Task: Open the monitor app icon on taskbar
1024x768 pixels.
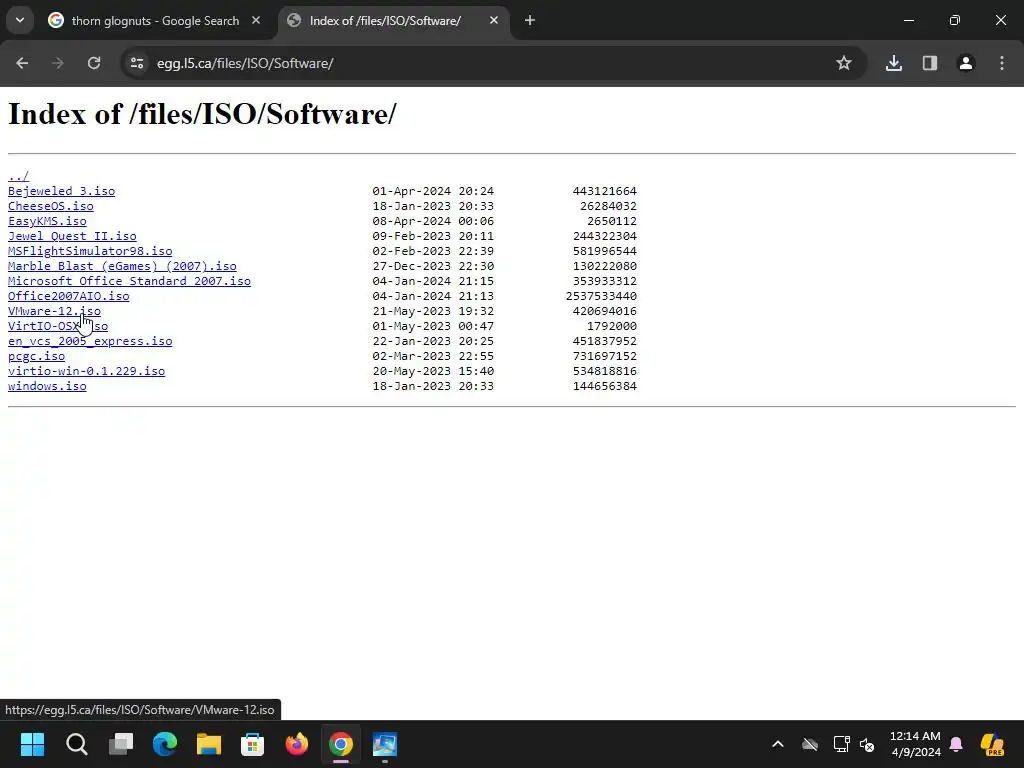Action: (x=385, y=744)
